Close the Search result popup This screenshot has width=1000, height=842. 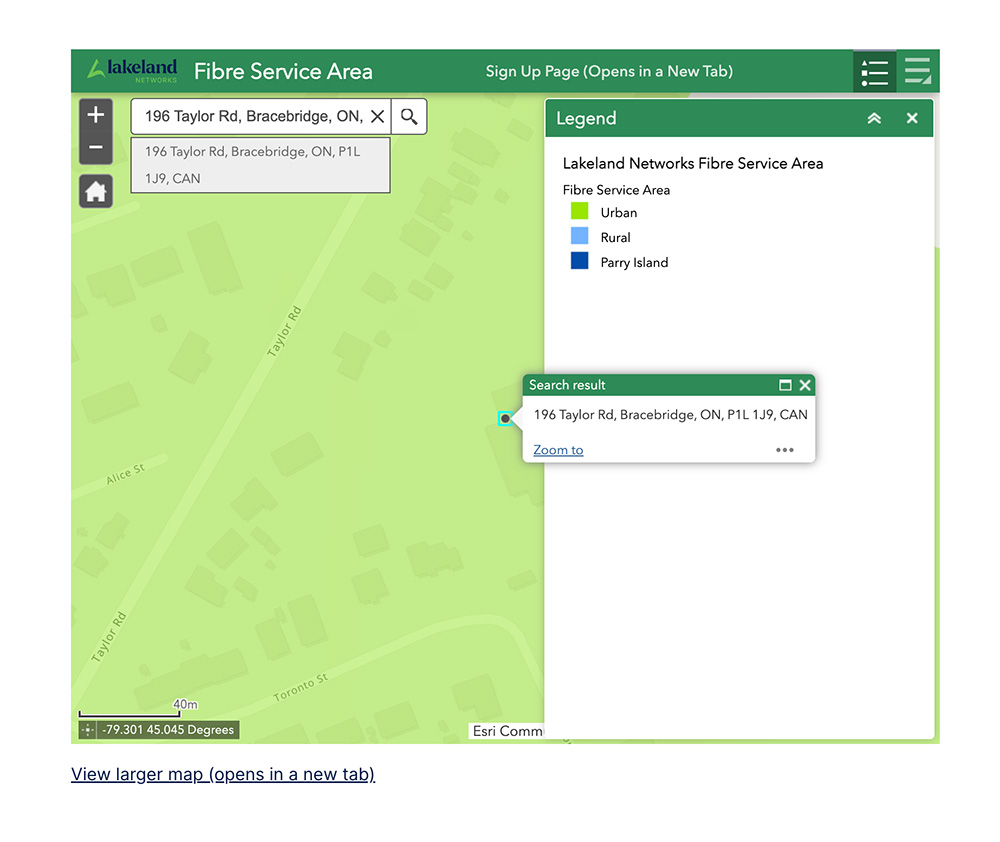tap(805, 385)
